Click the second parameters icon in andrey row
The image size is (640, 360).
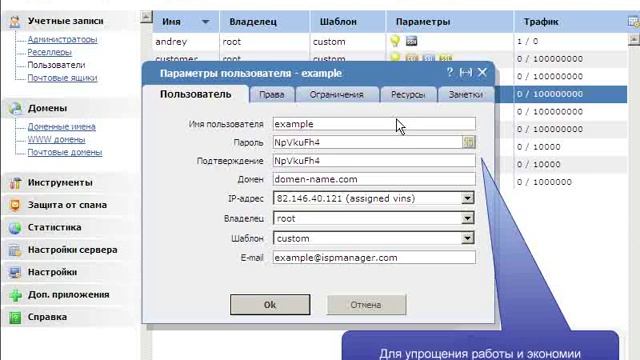[411, 41]
